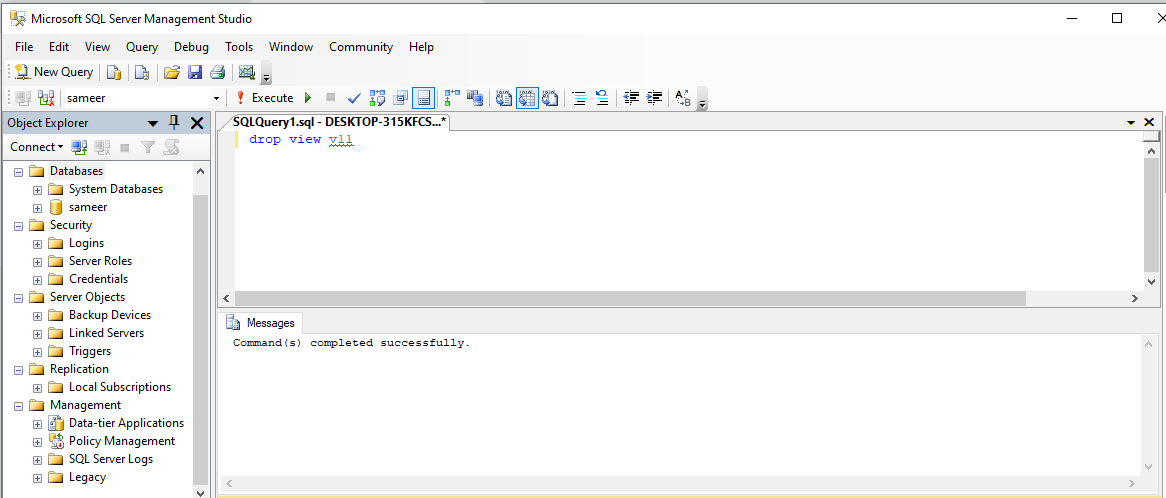Click into the drop view query line
This screenshot has height=498, width=1166.
pyautogui.click(x=300, y=139)
